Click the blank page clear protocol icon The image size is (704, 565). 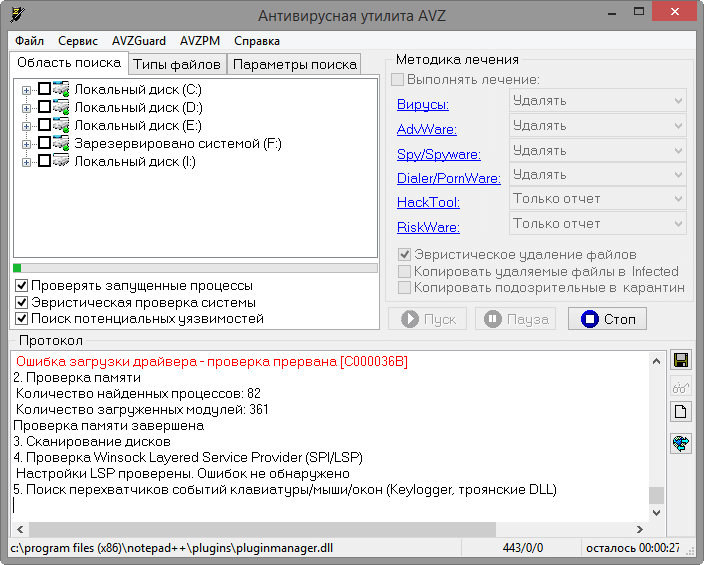click(x=681, y=411)
